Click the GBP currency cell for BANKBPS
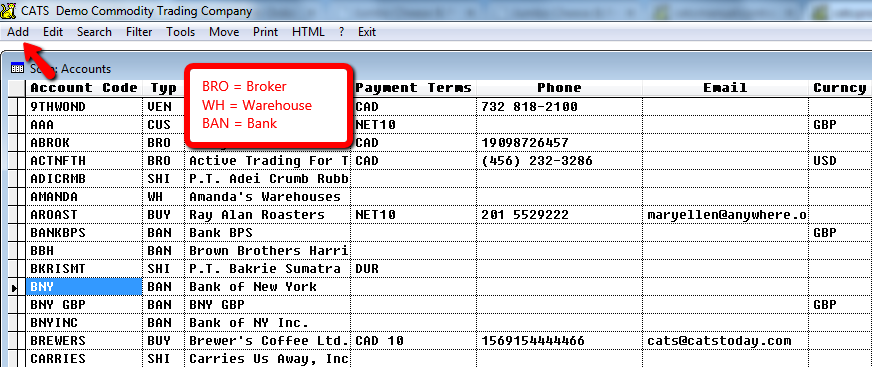The height and width of the screenshot is (367, 872). [x=840, y=232]
